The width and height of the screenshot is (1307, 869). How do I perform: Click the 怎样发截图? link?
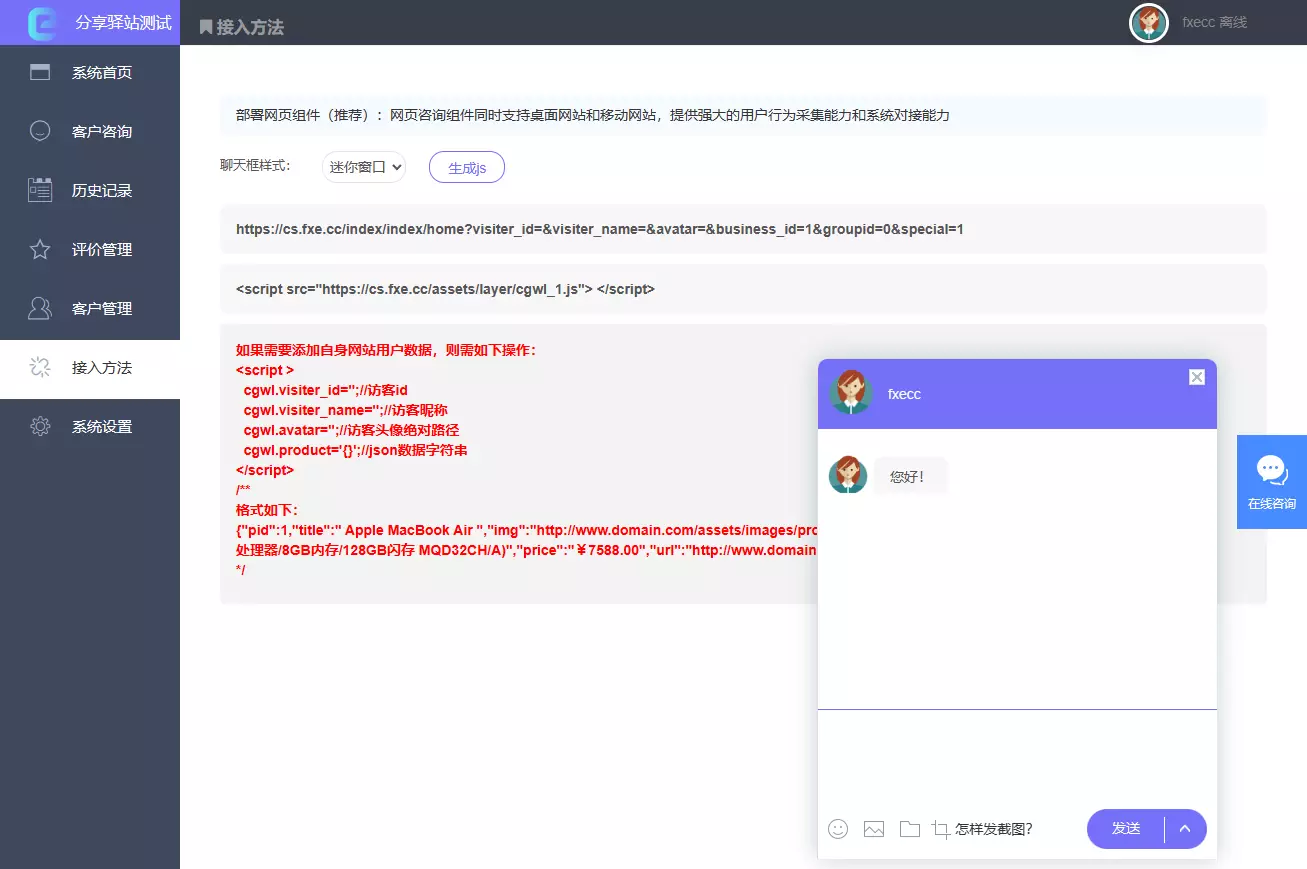click(993, 829)
